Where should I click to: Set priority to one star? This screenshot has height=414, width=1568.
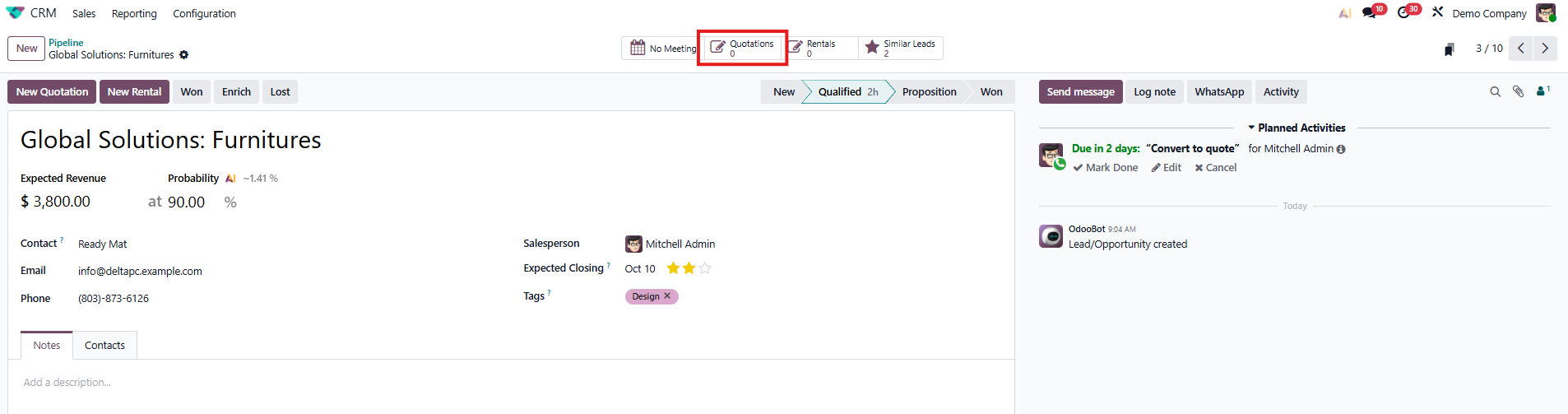pyautogui.click(x=673, y=268)
